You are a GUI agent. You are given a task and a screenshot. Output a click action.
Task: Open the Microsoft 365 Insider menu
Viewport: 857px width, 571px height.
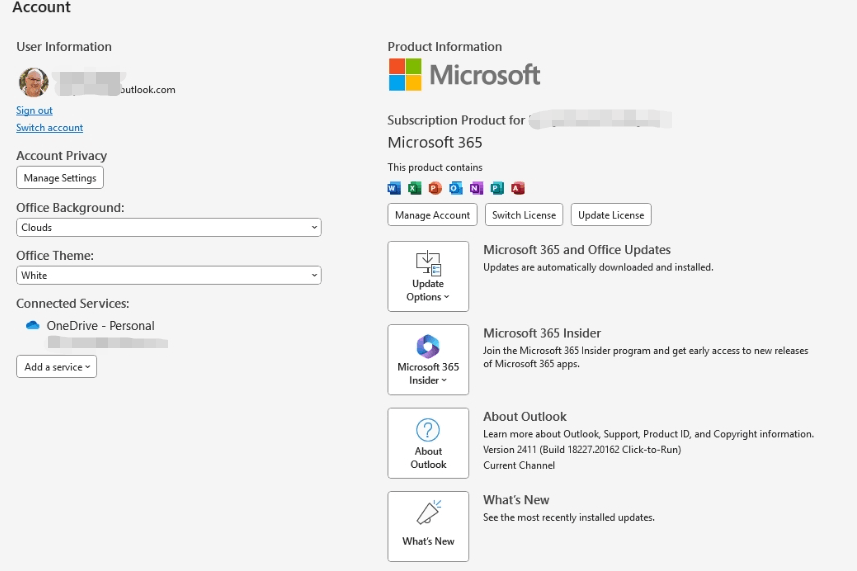click(428, 360)
